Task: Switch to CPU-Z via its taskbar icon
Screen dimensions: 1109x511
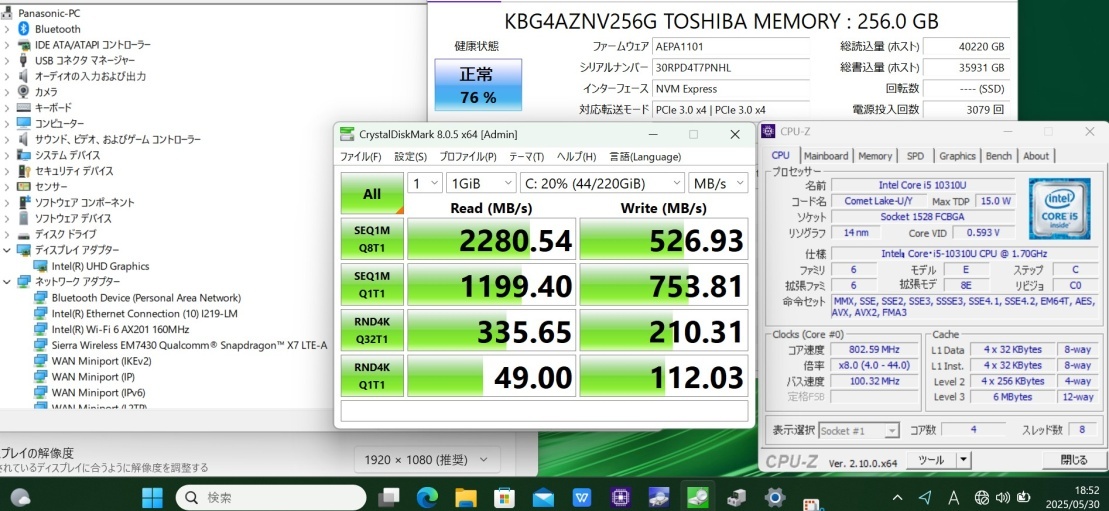Action: coord(620,497)
